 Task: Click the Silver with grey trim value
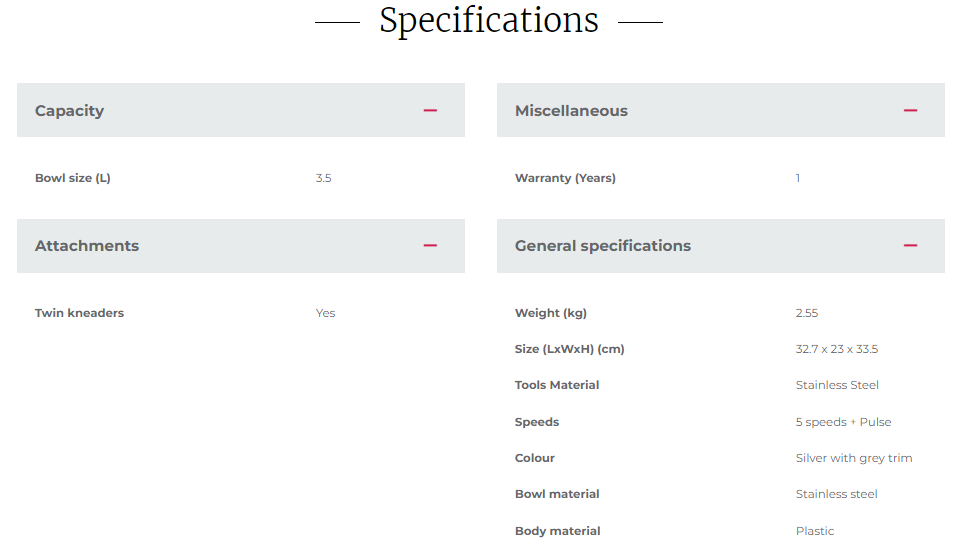point(854,458)
